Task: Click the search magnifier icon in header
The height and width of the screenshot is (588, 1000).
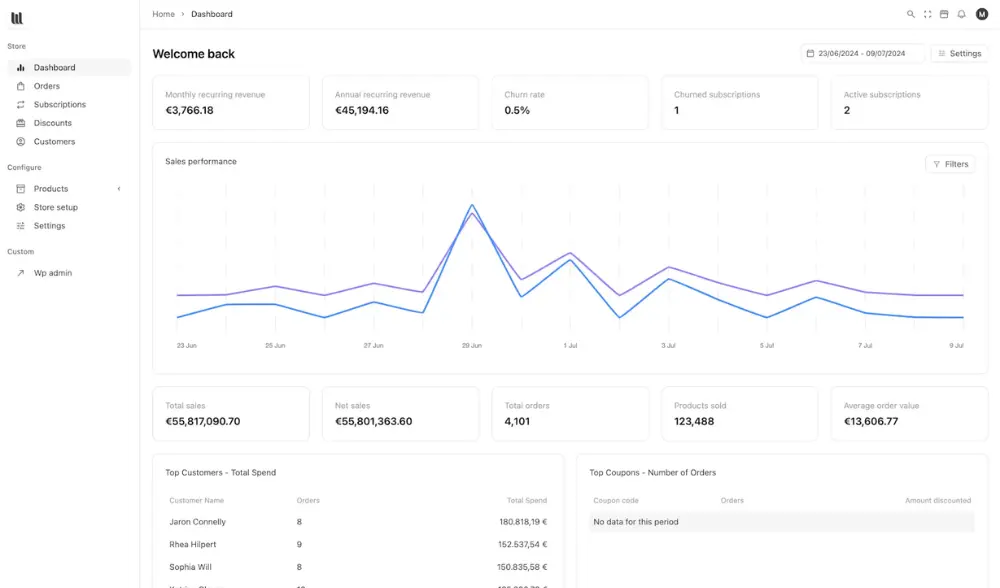Action: [910, 14]
